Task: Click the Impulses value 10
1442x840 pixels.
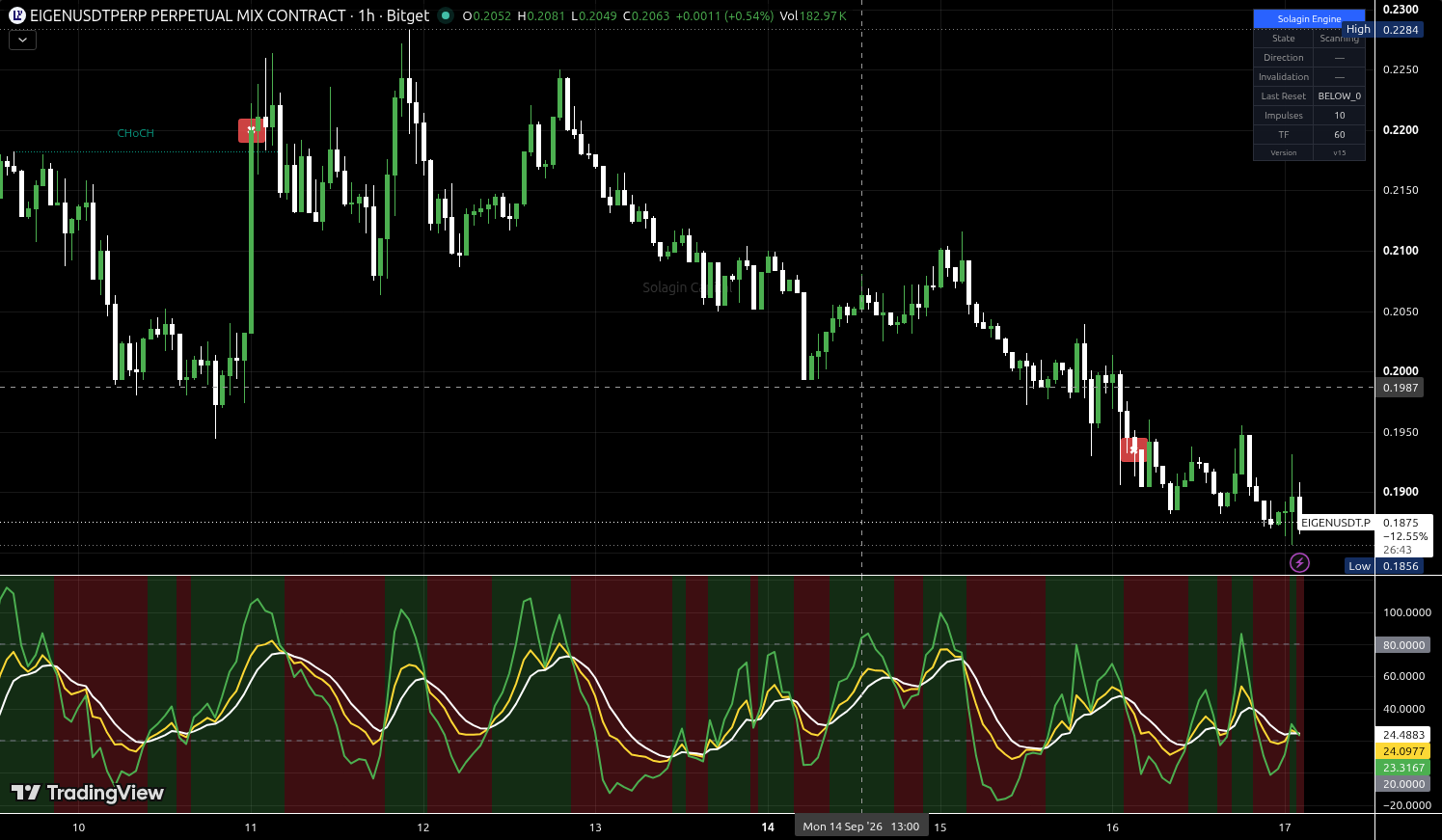Action: 1339,116
